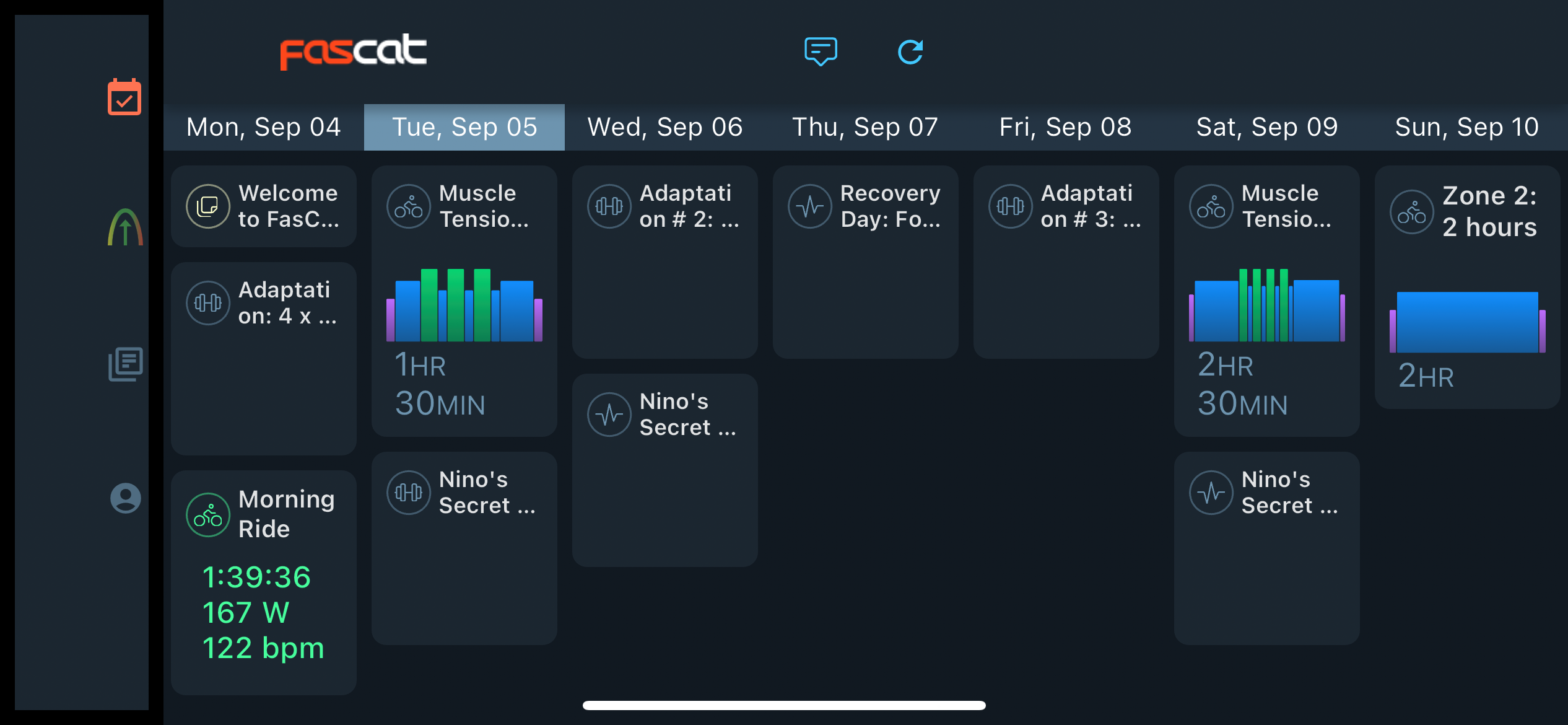Tap the dumbbell icon on Adaptation # 2
This screenshot has height=725, width=1568.
[x=609, y=206]
